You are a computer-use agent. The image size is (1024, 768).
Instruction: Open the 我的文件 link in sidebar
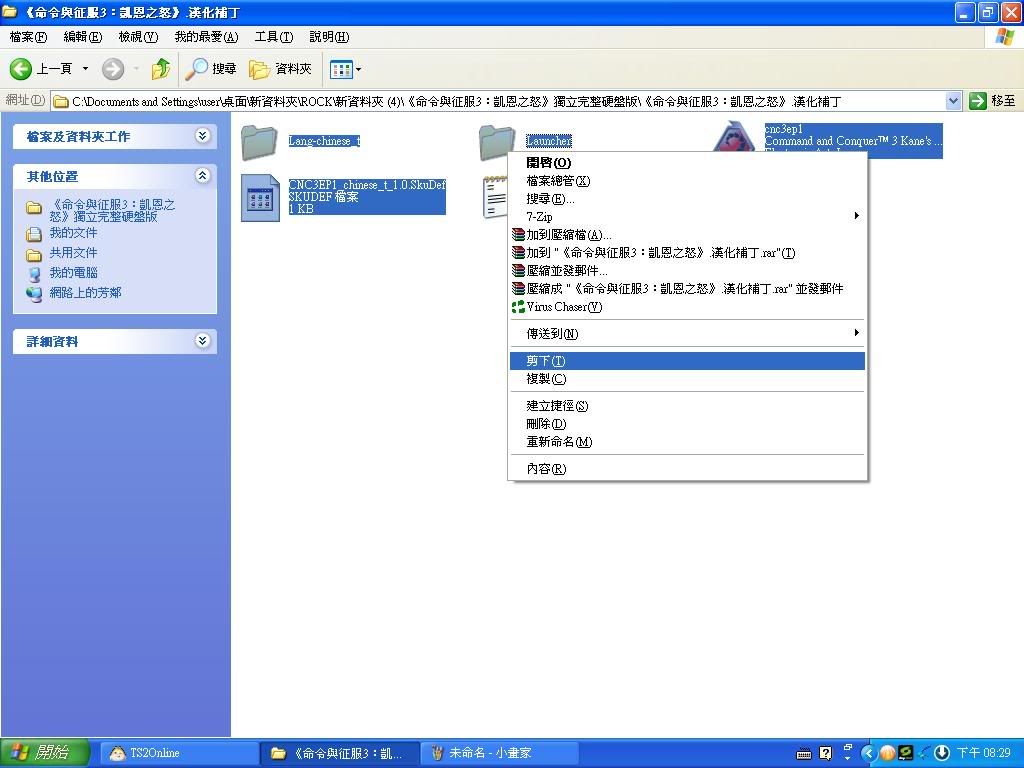tap(73, 233)
